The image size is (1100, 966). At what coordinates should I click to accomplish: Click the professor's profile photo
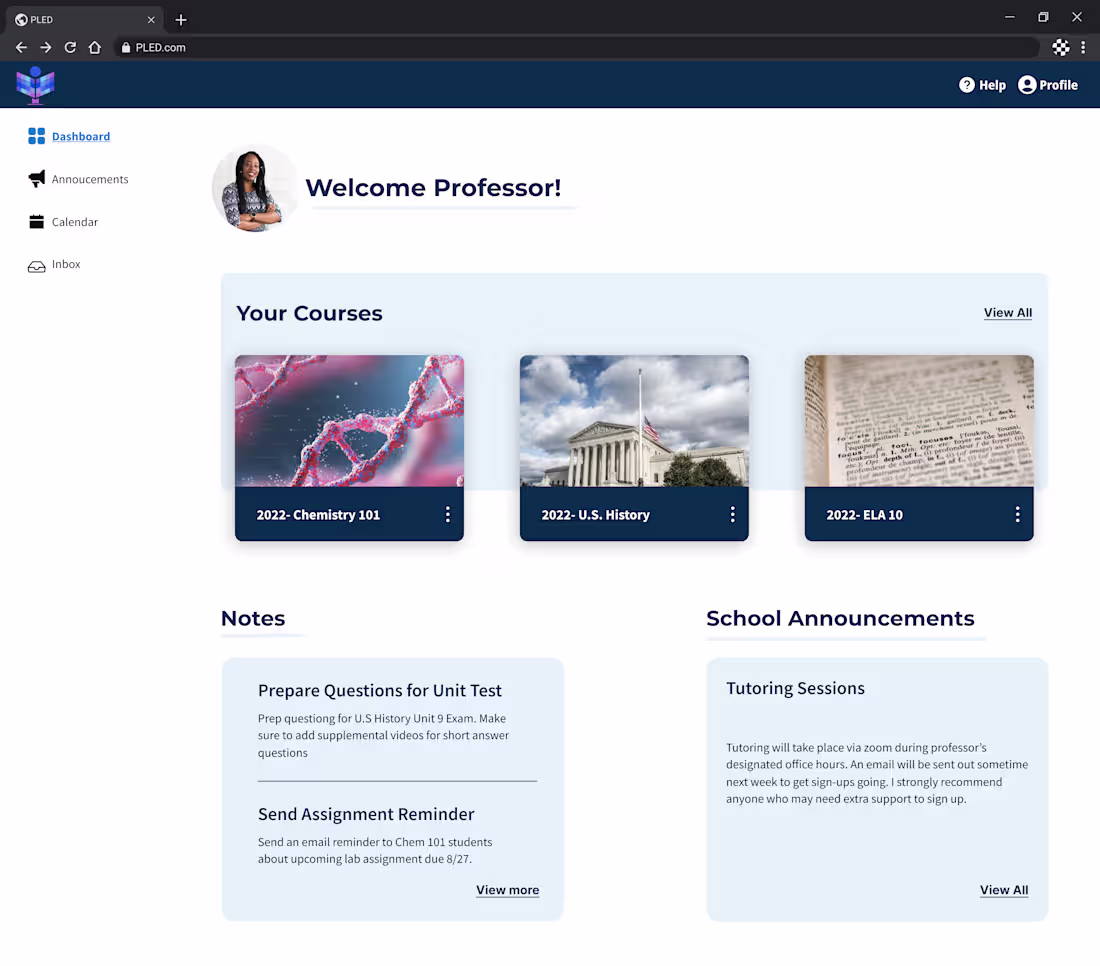pyautogui.click(x=255, y=188)
